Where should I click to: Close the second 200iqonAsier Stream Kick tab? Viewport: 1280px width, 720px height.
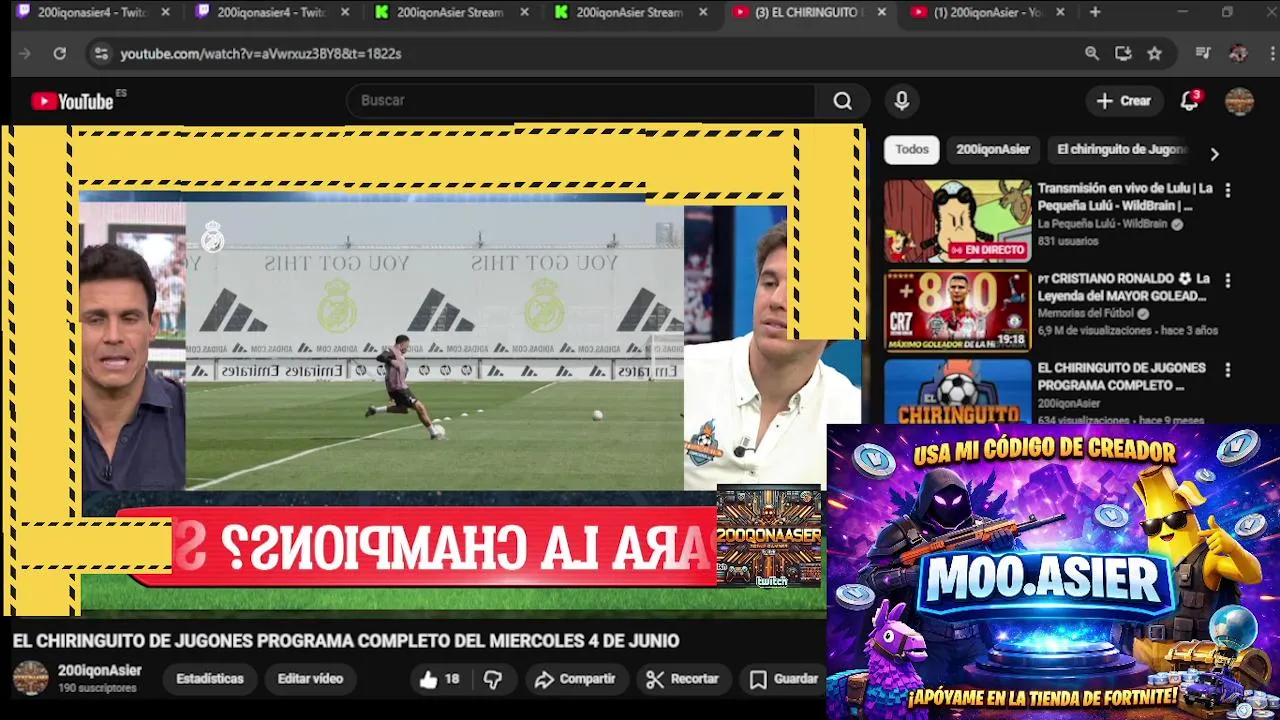pos(703,12)
